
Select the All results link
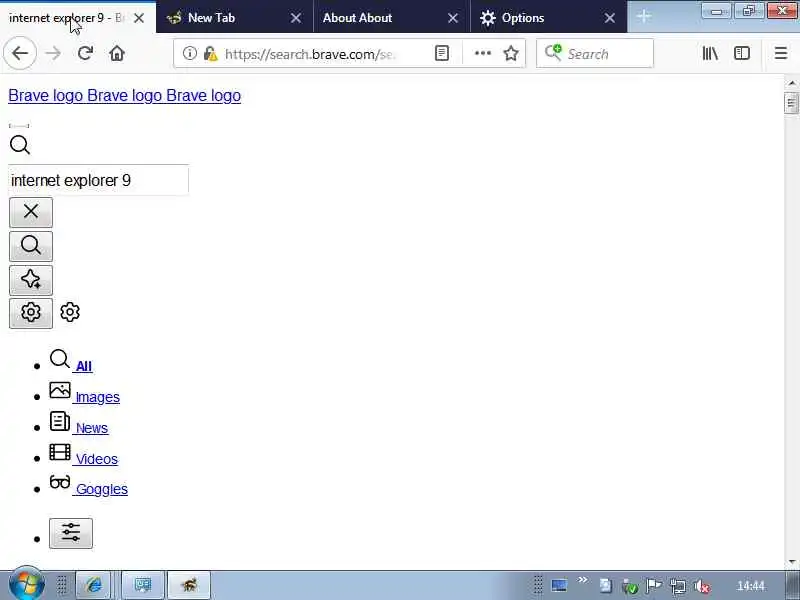(83, 366)
